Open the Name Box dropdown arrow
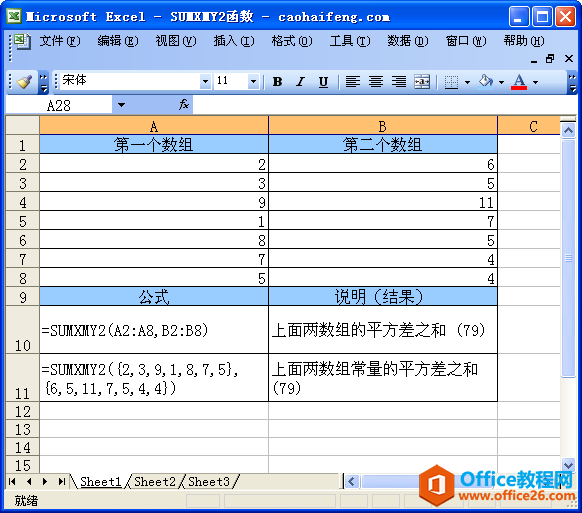Image resolution: width=582 pixels, height=513 pixels. click(121, 105)
